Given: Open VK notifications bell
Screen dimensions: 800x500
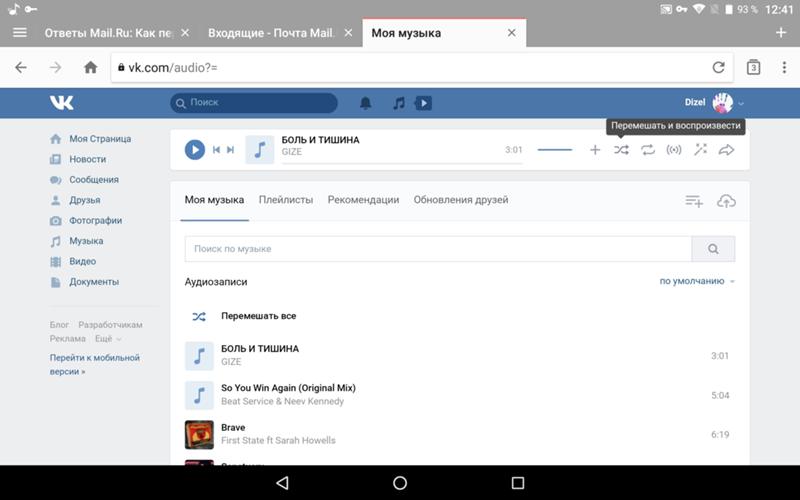Looking at the screenshot, I should pyautogui.click(x=365, y=103).
